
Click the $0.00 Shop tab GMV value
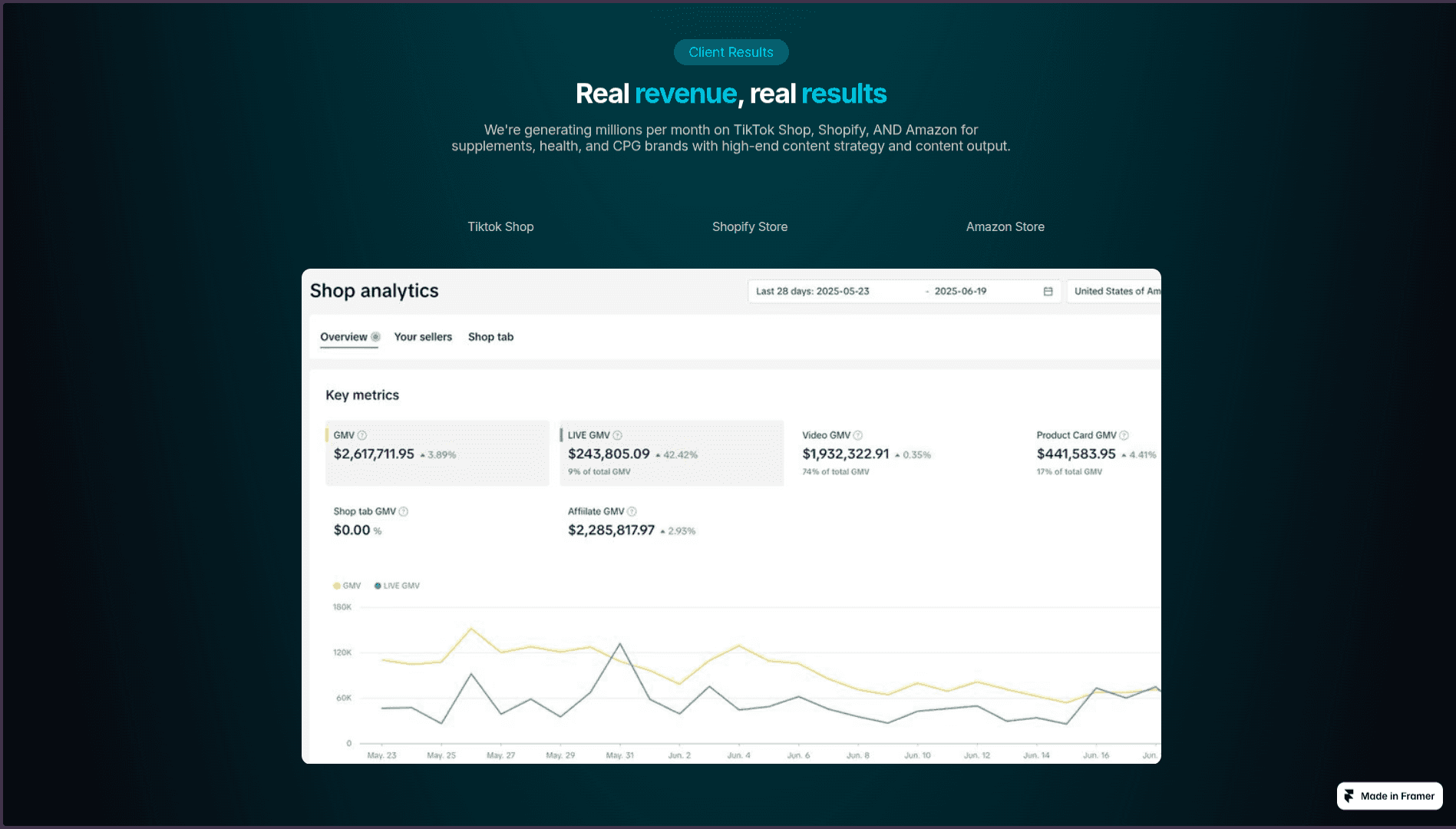tap(352, 530)
